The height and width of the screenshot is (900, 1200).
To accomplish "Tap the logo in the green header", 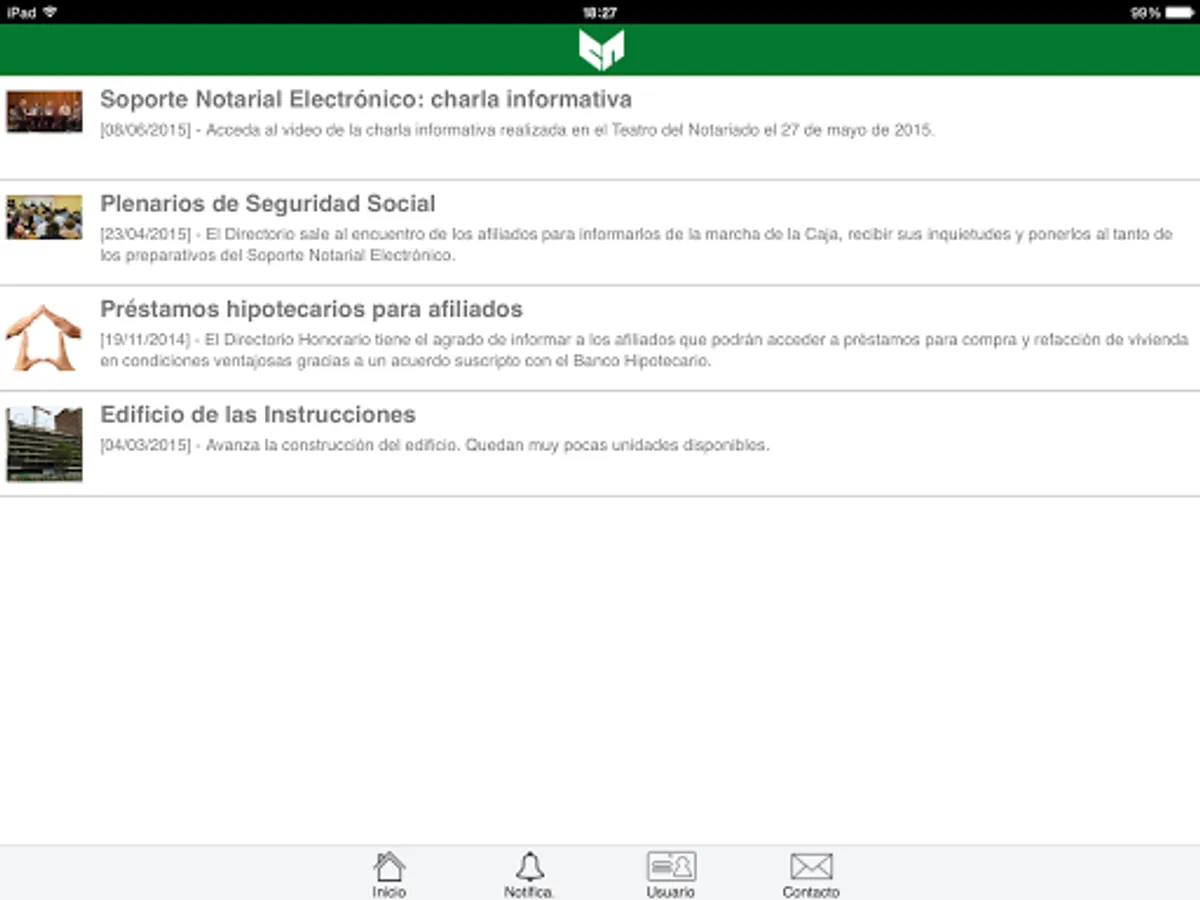I will click(601, 50).
